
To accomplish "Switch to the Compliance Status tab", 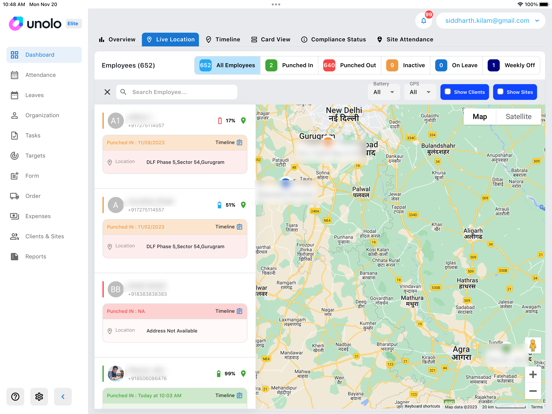I will point(333,39).
